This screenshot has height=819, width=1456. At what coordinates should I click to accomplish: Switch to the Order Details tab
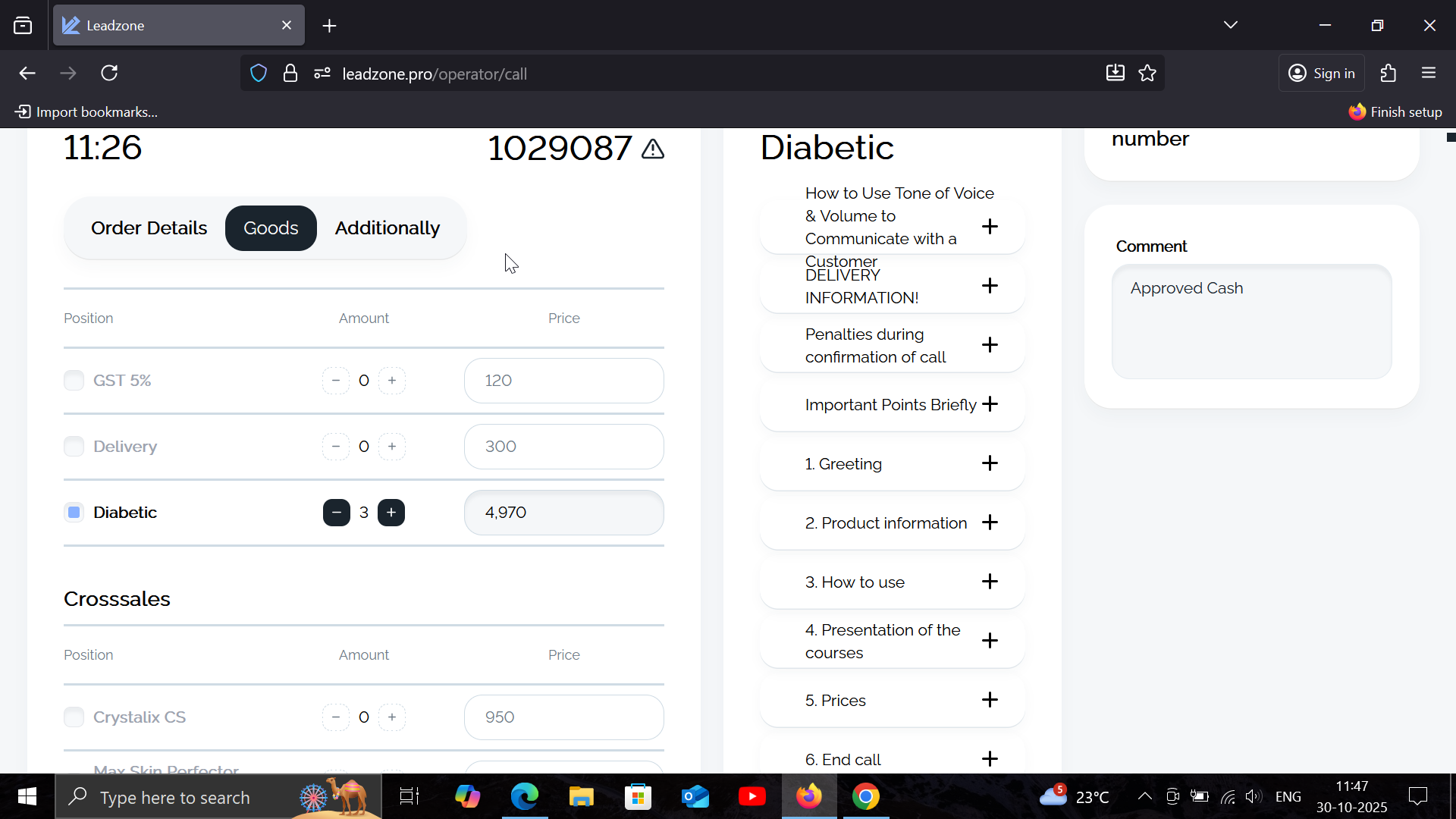[x=149, y=228]
